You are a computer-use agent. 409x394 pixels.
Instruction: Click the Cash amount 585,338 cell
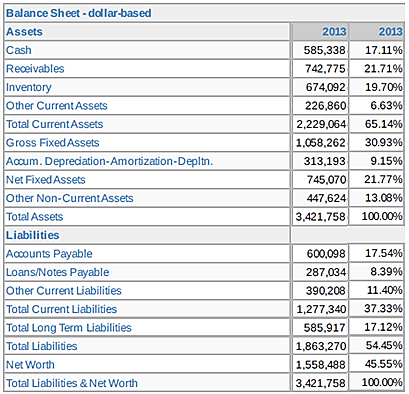coord(320,50)
